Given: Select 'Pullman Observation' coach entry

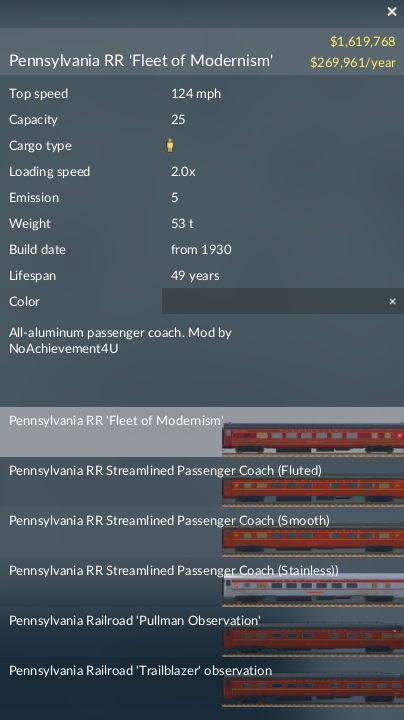Looking at the screenshot, I should click(x=202, y=632).
